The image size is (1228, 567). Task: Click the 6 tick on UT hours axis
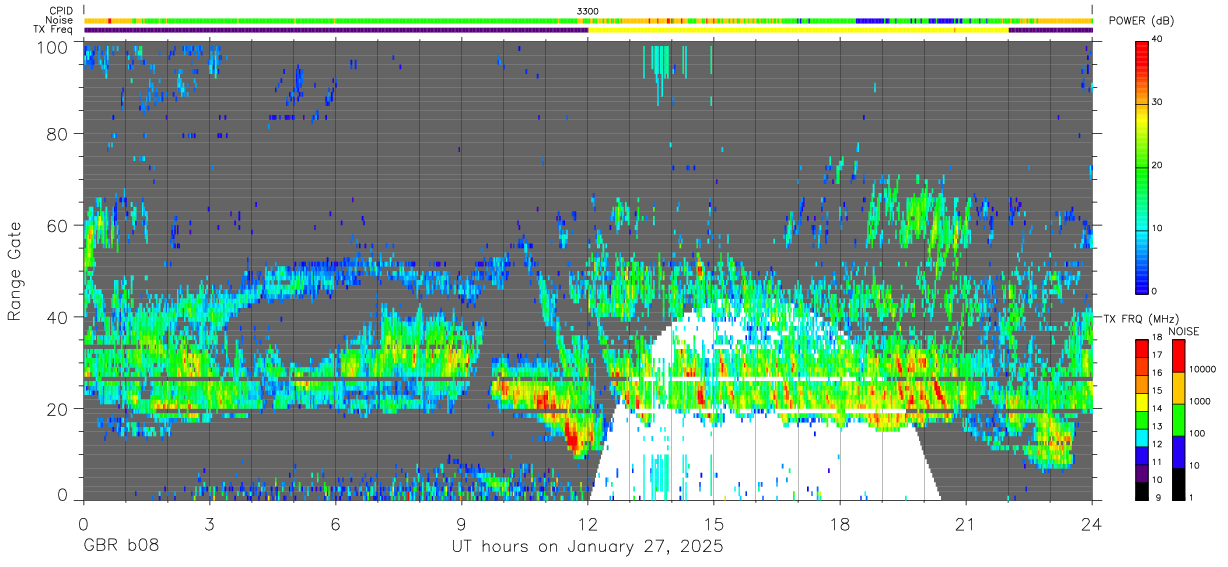click(x=336, y=524)
